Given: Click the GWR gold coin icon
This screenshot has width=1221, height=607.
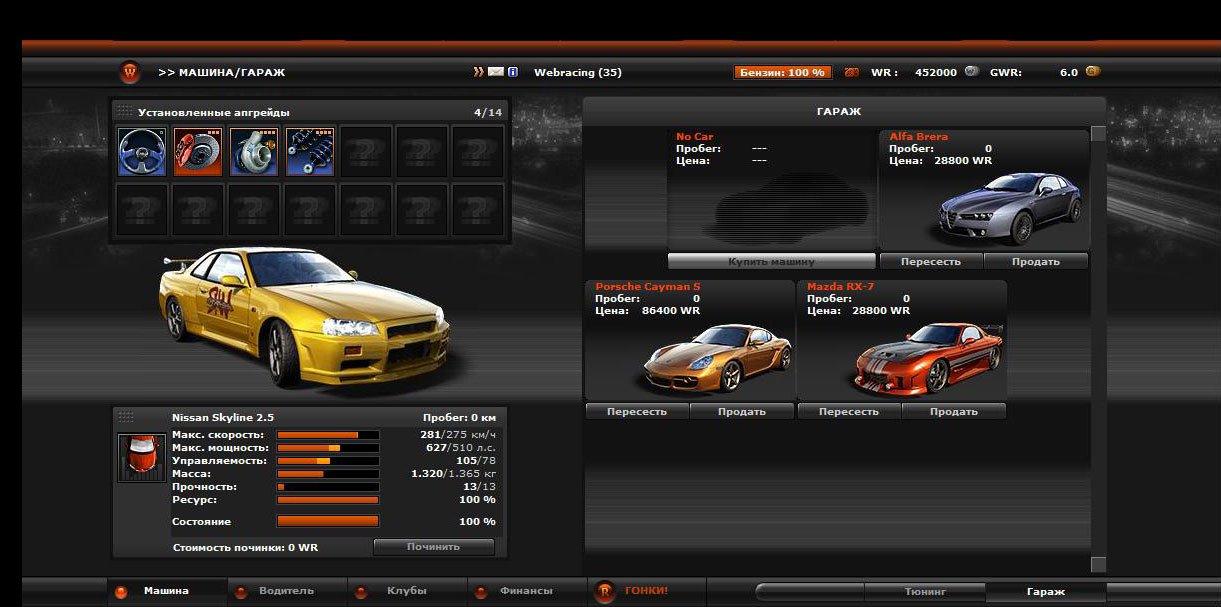Looking at the screenshot, I should 1093,72.
